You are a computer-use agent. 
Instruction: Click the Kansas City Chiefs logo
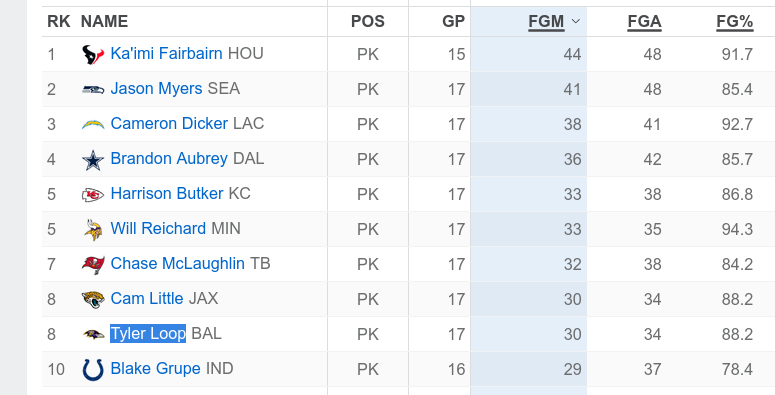point(93,195)
